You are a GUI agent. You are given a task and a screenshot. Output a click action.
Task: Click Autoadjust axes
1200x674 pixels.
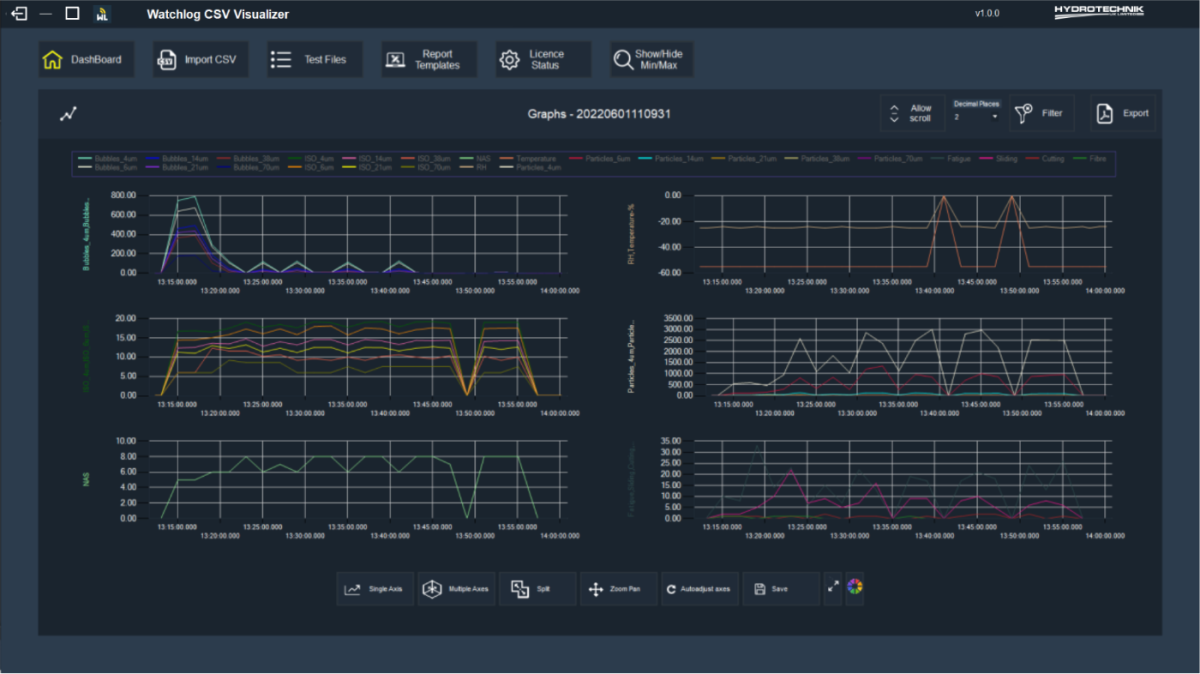pos(699,589)
